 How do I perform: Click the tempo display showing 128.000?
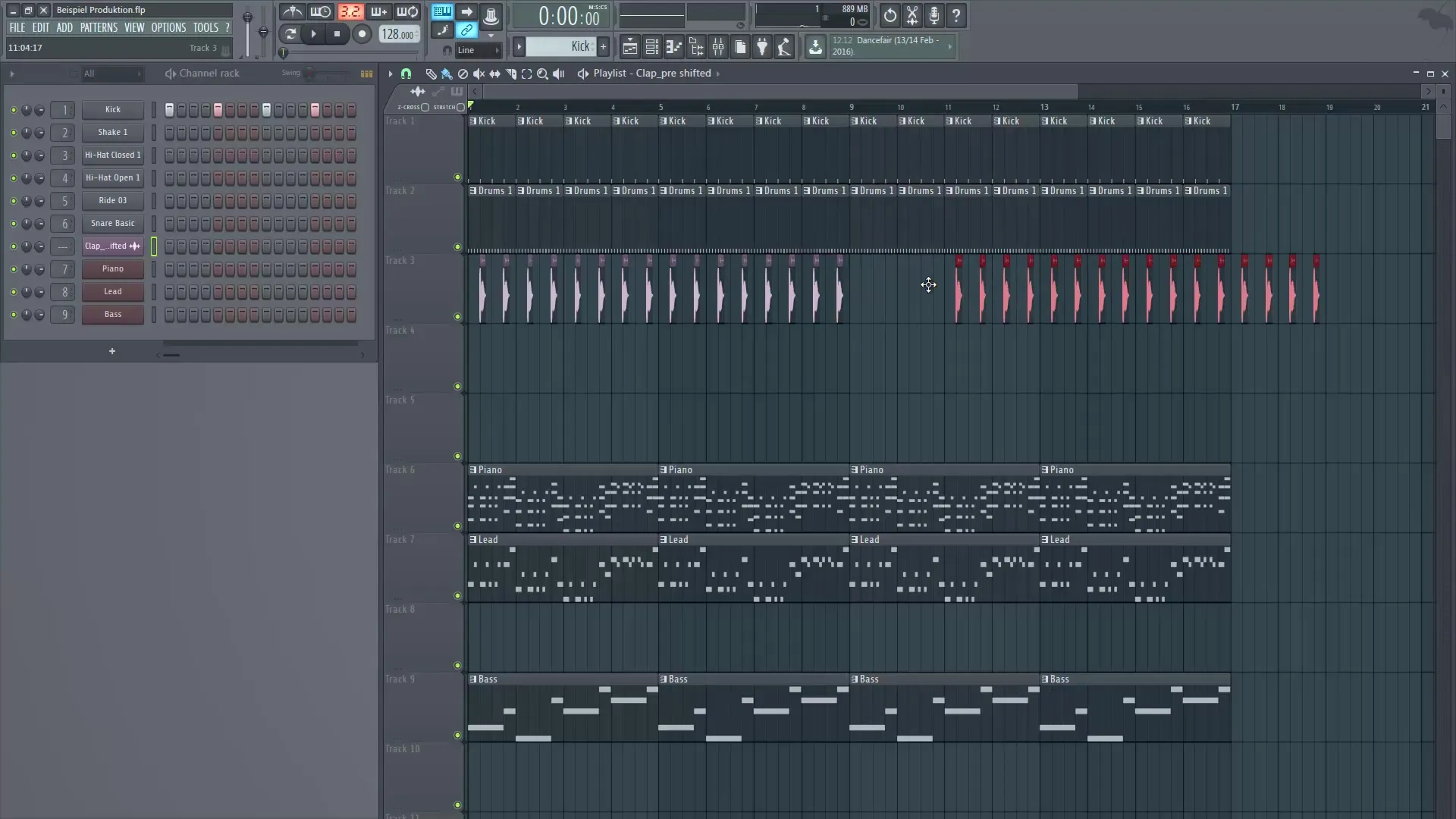[398, 34]
